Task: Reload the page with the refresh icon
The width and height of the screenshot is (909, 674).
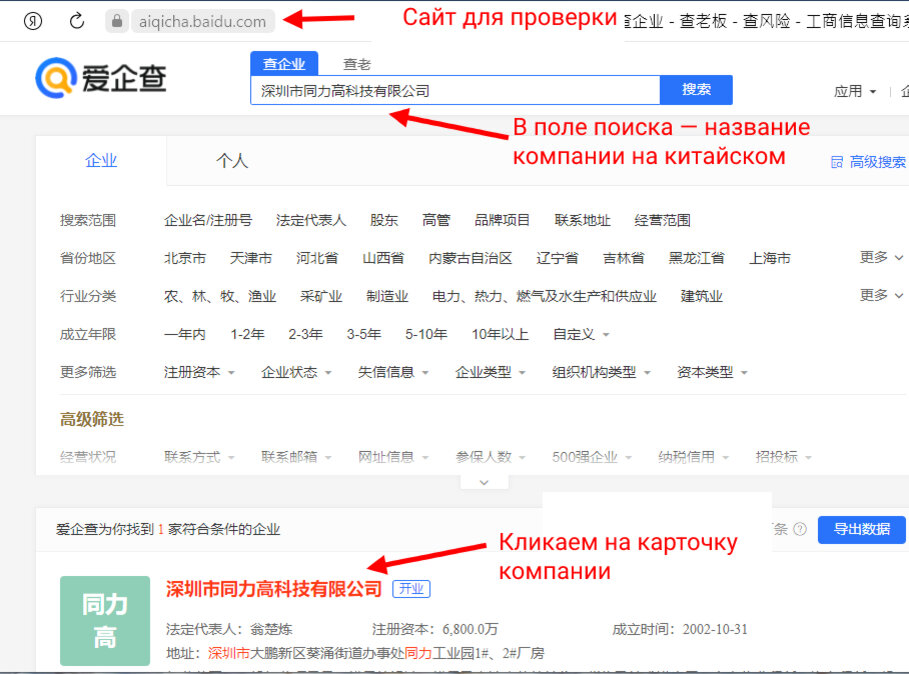Action: pos(77,21)
